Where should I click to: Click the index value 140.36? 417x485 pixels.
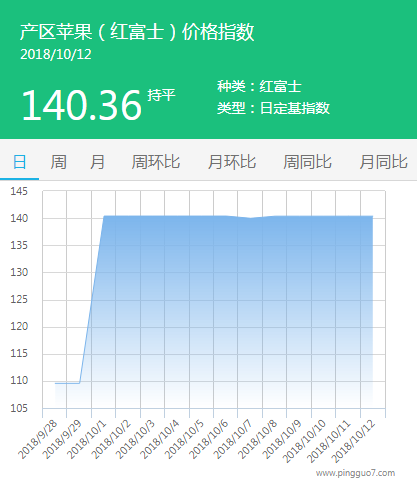coord(82,105)
